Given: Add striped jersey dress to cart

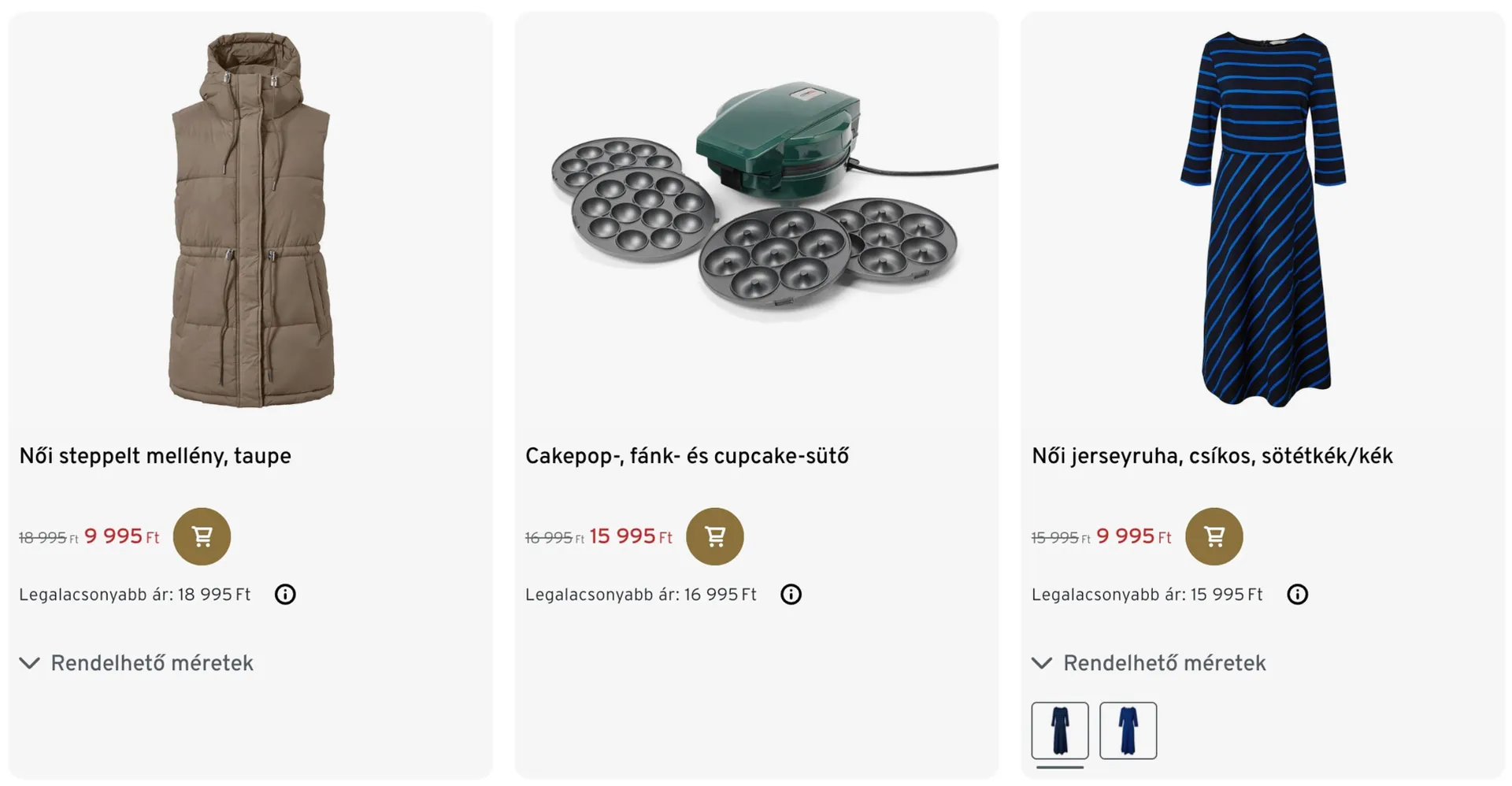Looking at the screenshot, I should point(1214,536).
